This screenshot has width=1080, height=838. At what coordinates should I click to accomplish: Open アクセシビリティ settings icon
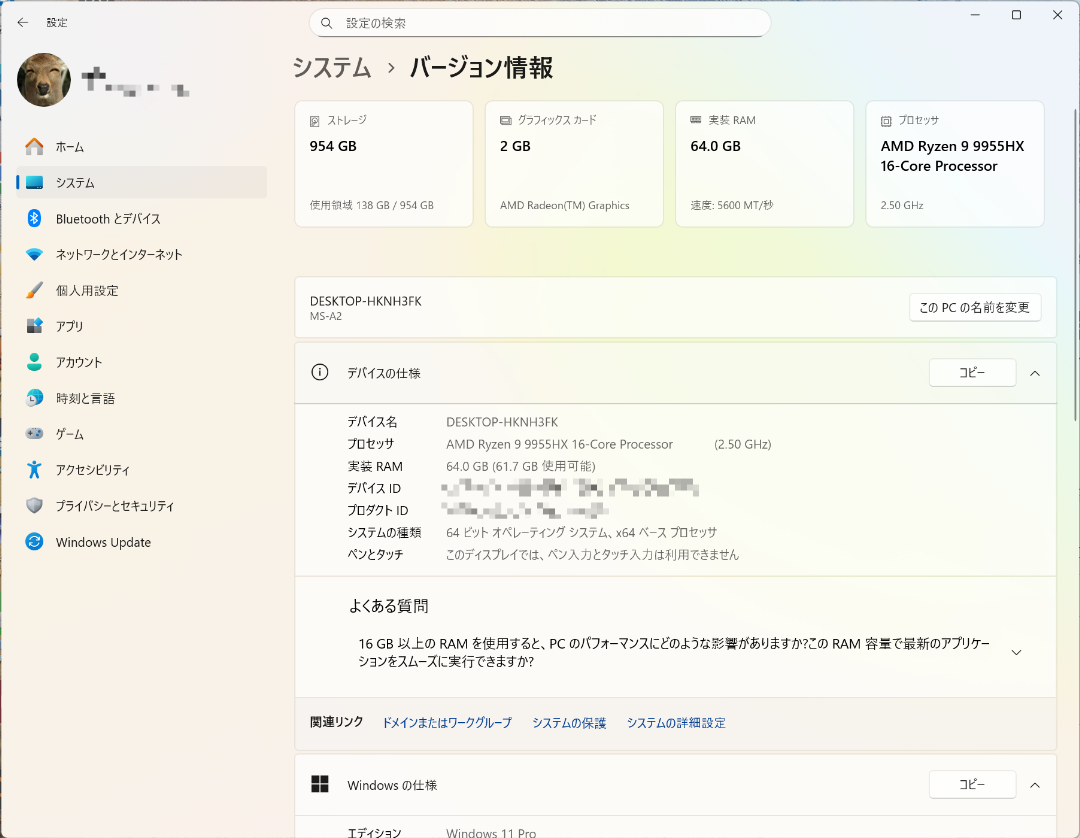34,470
